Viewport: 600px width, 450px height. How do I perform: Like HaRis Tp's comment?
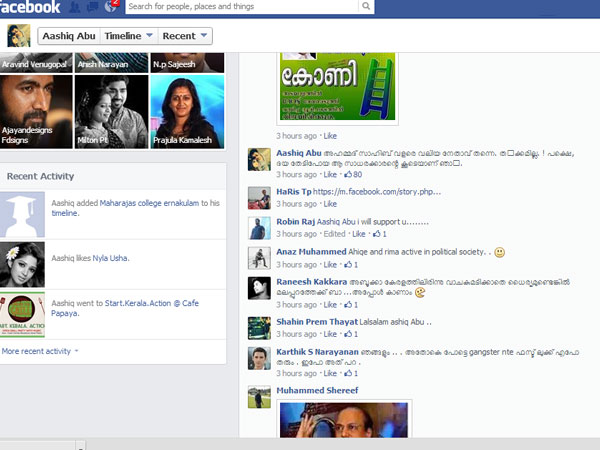tap(330, 204)
